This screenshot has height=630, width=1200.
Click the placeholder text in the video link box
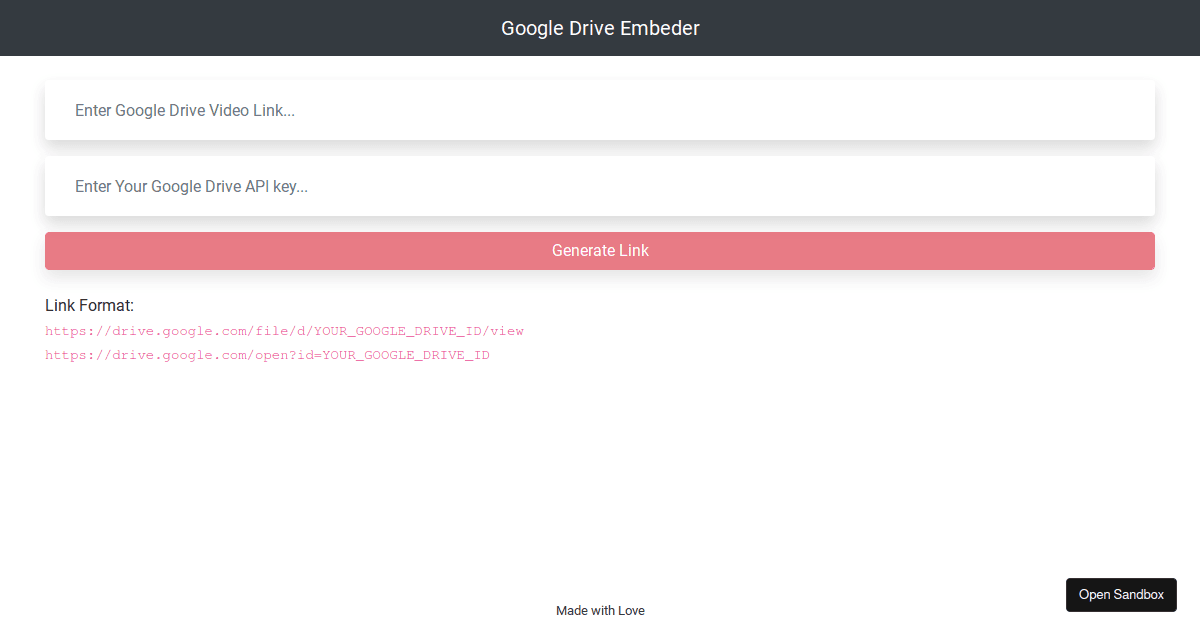[184, 110]
